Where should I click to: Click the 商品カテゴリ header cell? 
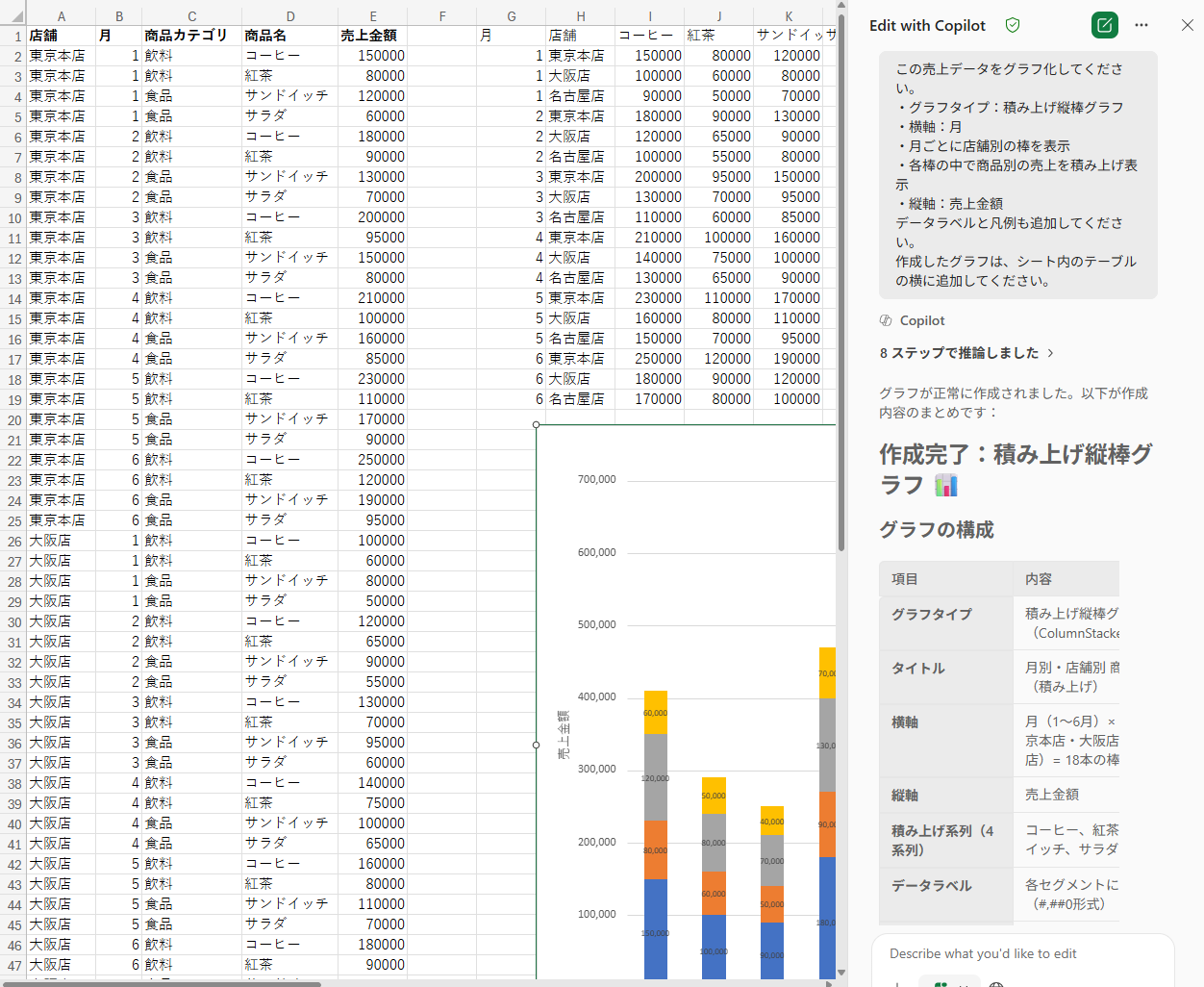[x=190, y=36]
